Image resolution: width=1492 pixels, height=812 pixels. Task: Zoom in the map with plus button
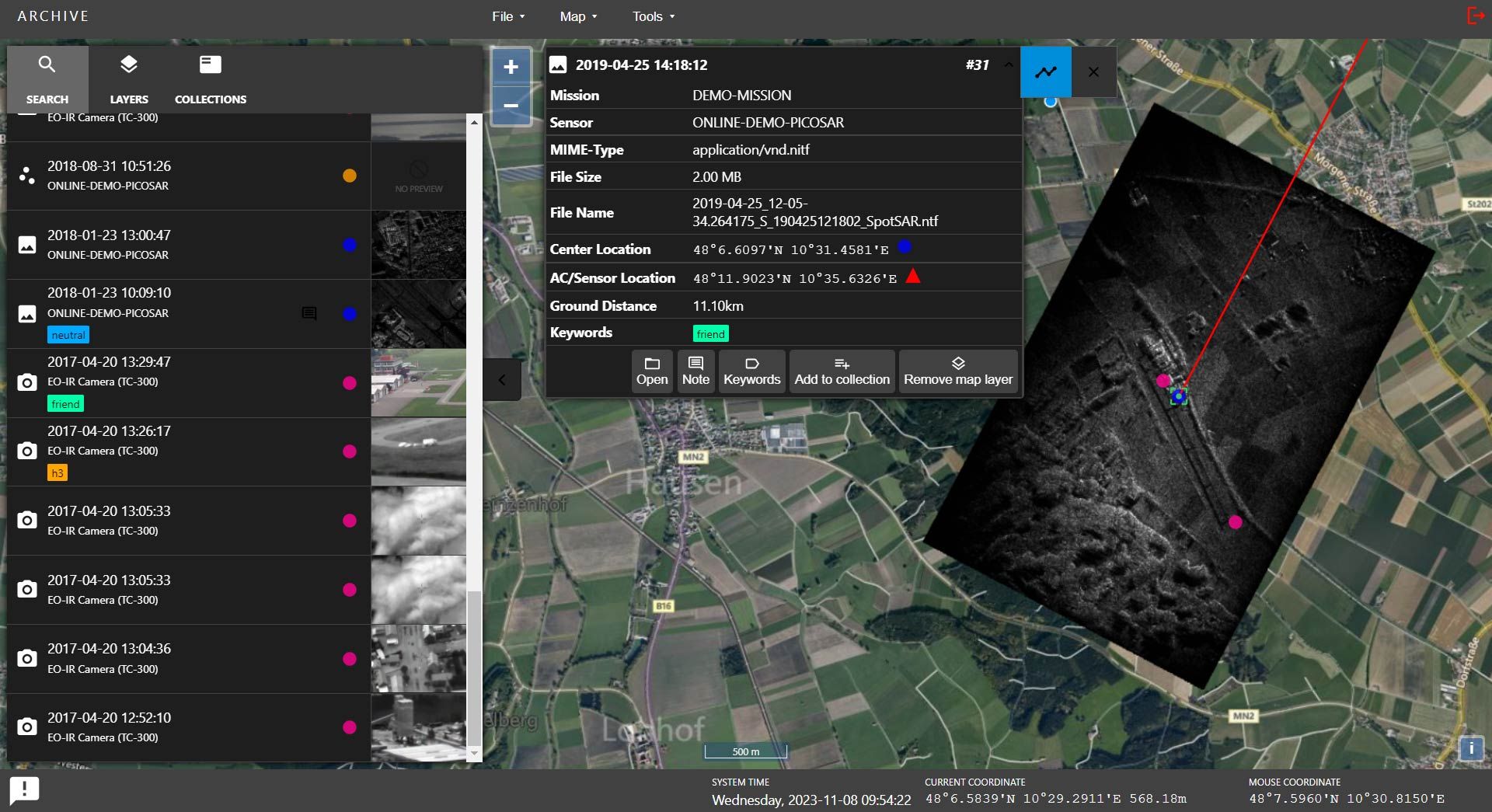tap(511, 68)
